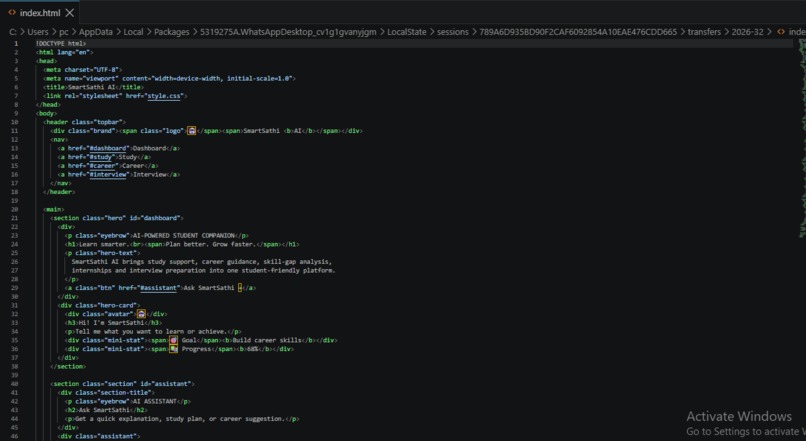
Task: Follow the #career href link on line 15
Action: (x=102, y=166)
